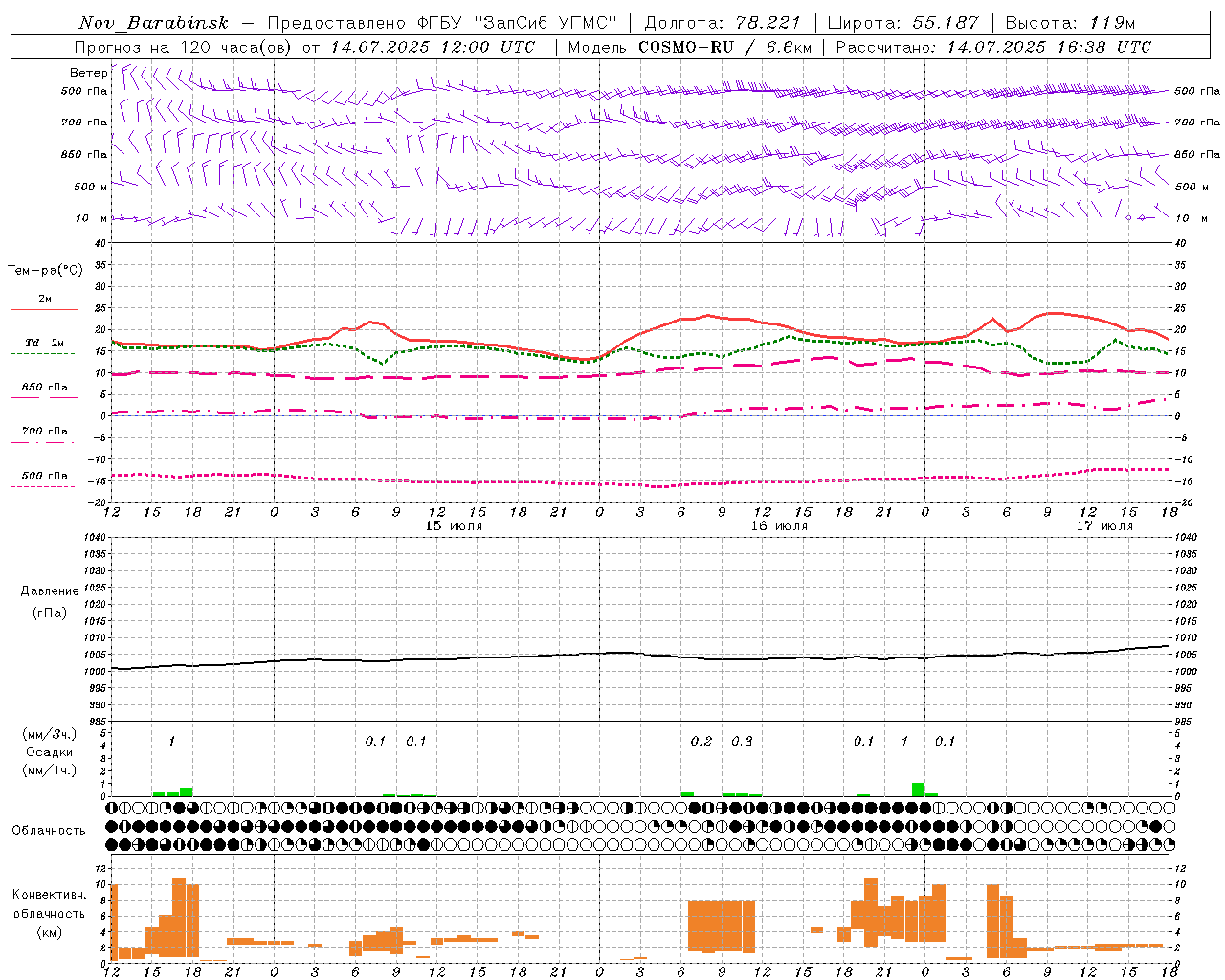Click the Конвективн. label of convective cloud panel
The width and height of the screenshot is (1225, 980).
pos(50,895)
